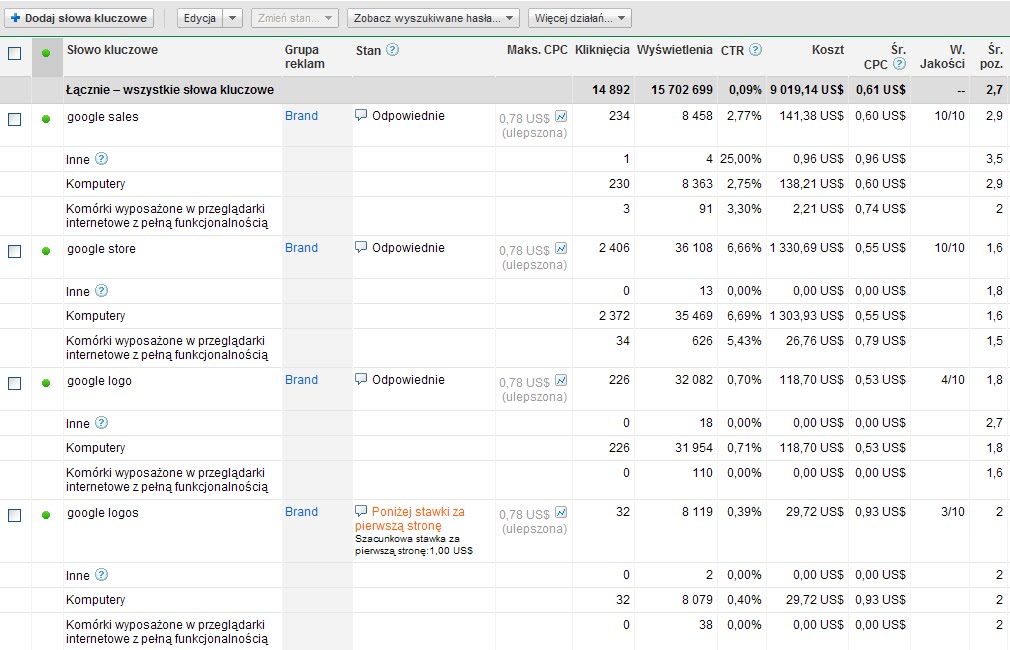The width and height of the screenshot is (1010, 650).
Task: Click cost 141,38 US$ for google sales
Action: click(812, 115)
